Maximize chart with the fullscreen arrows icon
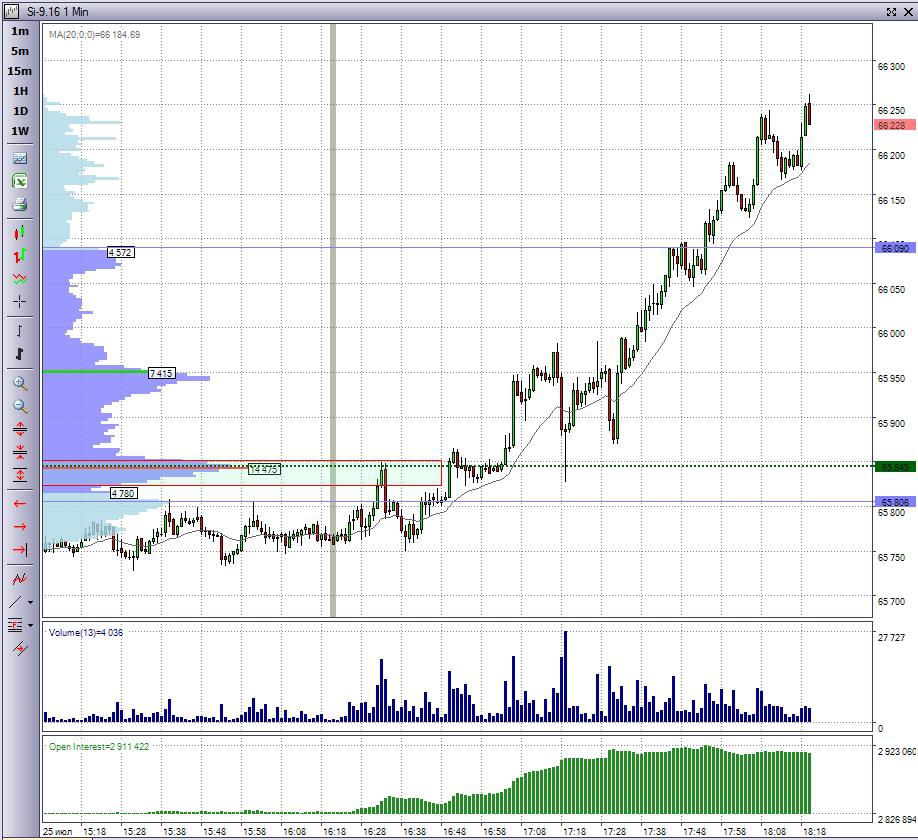 891,11
